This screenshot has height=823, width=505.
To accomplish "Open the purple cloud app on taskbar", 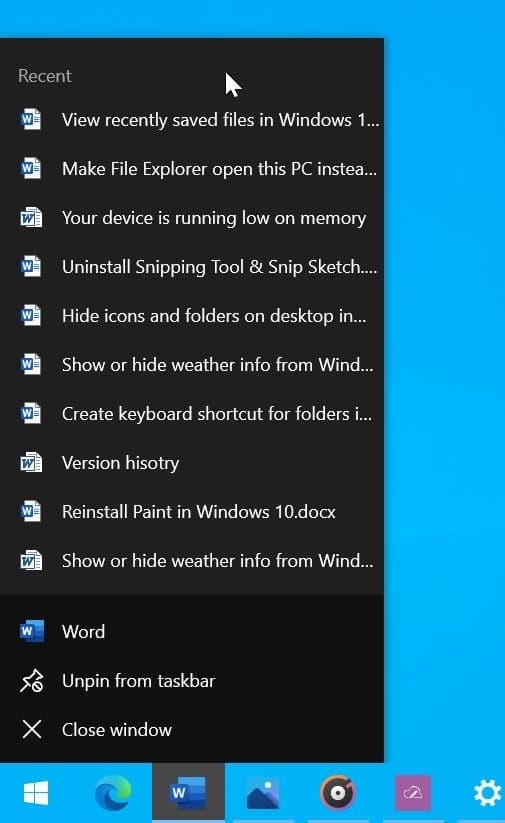I will coord(413,792).
